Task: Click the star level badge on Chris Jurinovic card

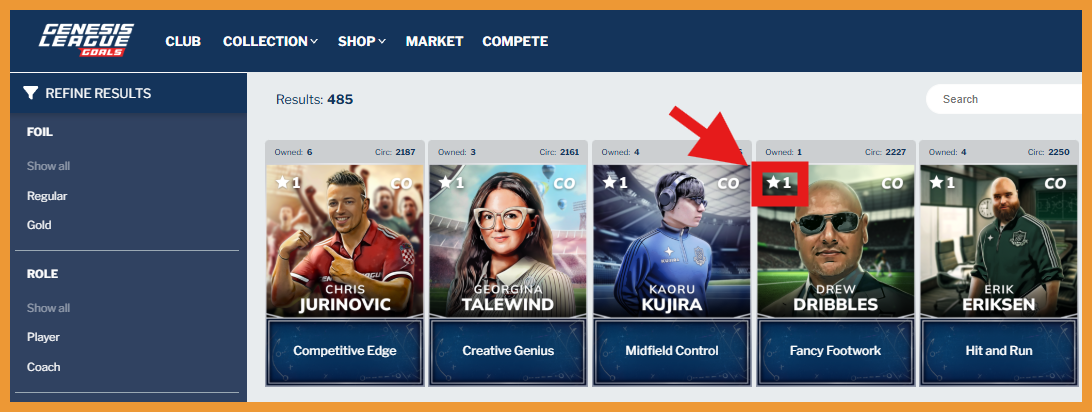Action: (x=288, y=182)
